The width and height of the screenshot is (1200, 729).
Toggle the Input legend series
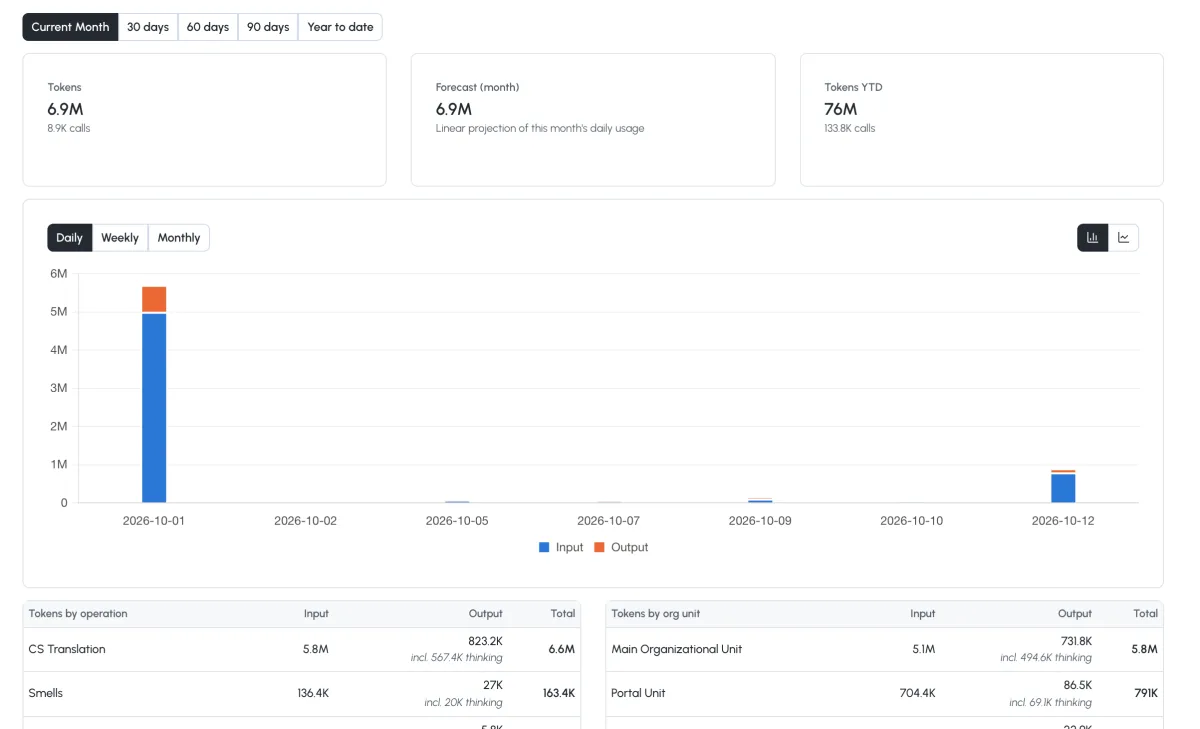click(x=561, y=547)
